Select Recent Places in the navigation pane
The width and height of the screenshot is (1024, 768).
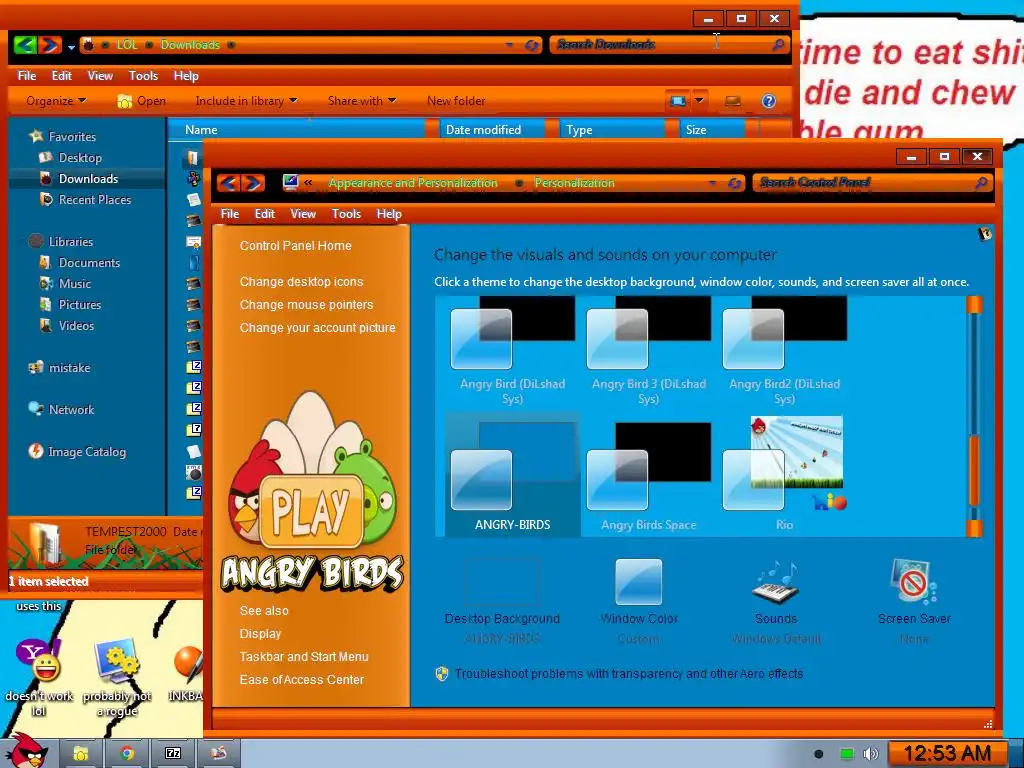click(x=95, y=199)
